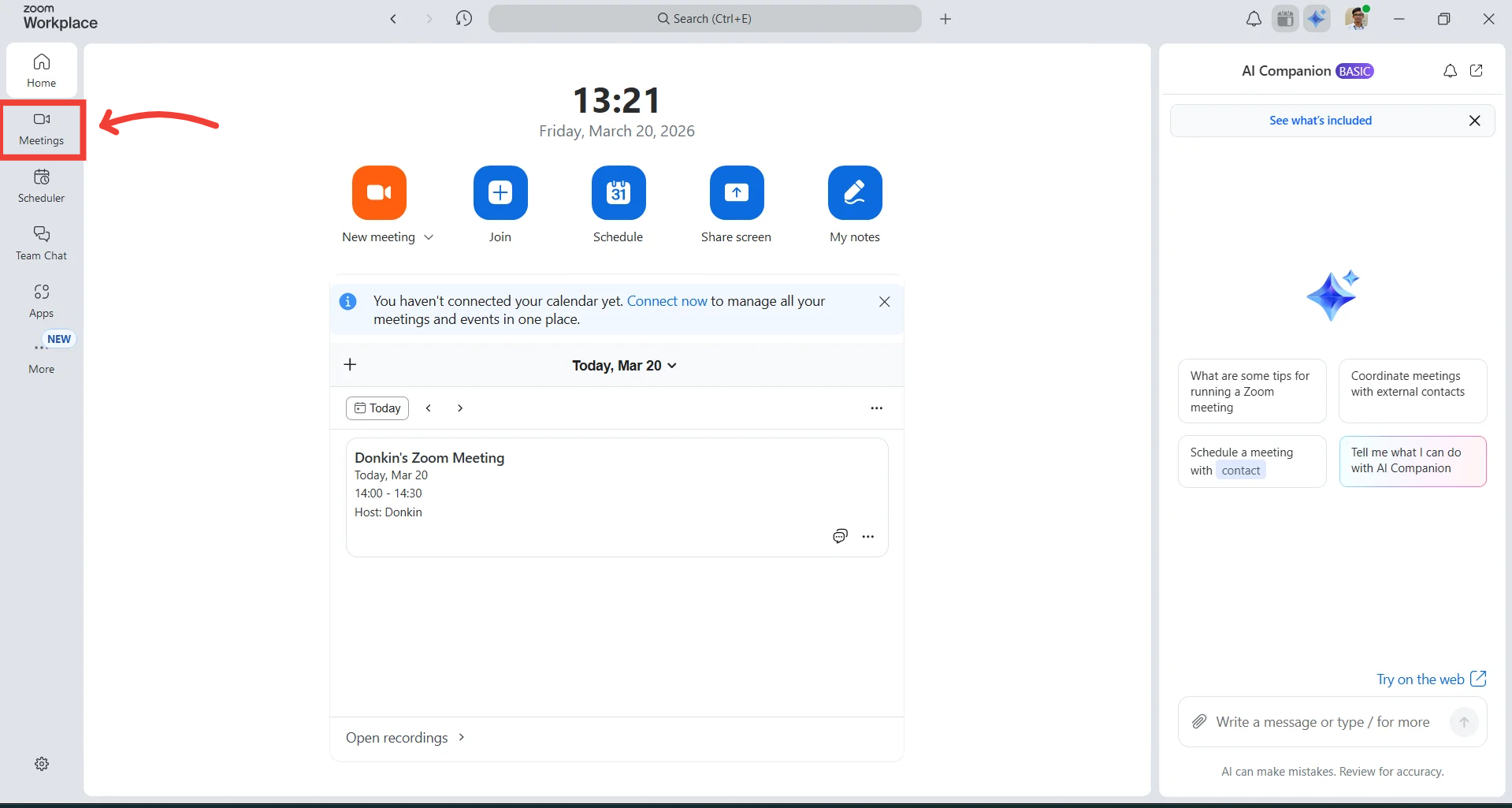Click the plus icon beside search bar
The width and height of the screenshot is (1512, 808).
point(945,19)
